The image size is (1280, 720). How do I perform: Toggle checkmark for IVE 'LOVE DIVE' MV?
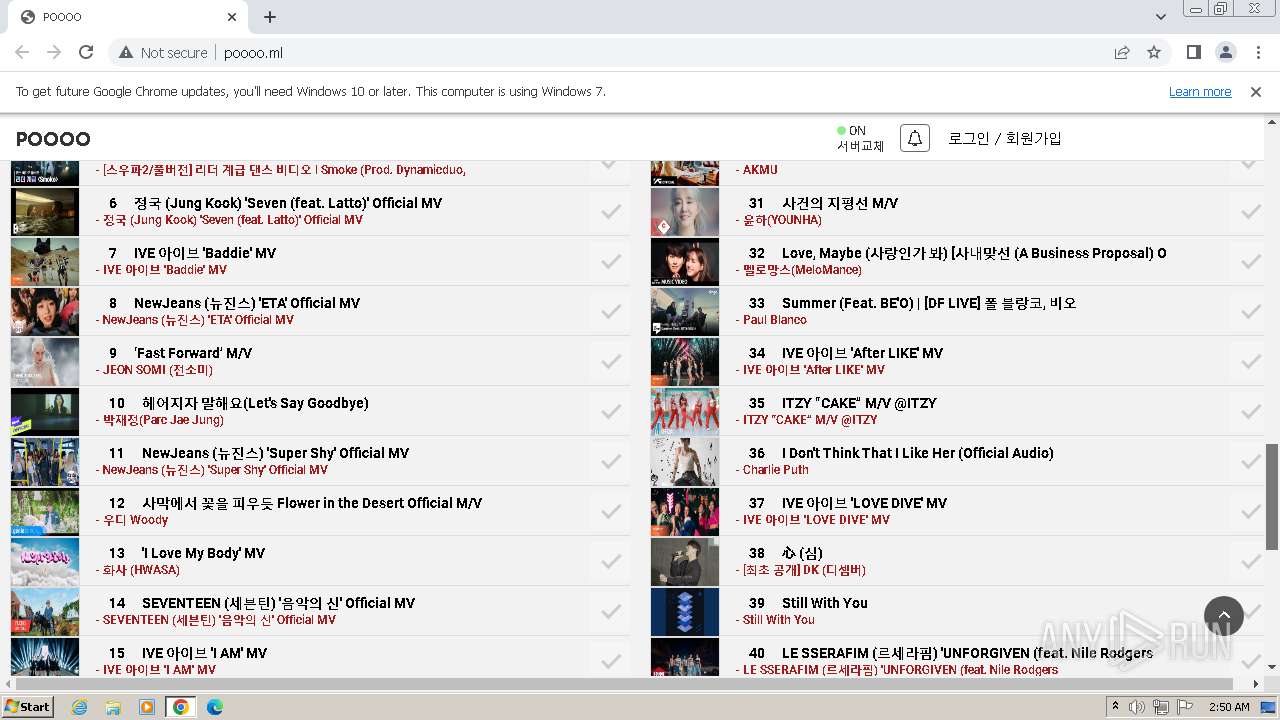[x=1250, y=511]
